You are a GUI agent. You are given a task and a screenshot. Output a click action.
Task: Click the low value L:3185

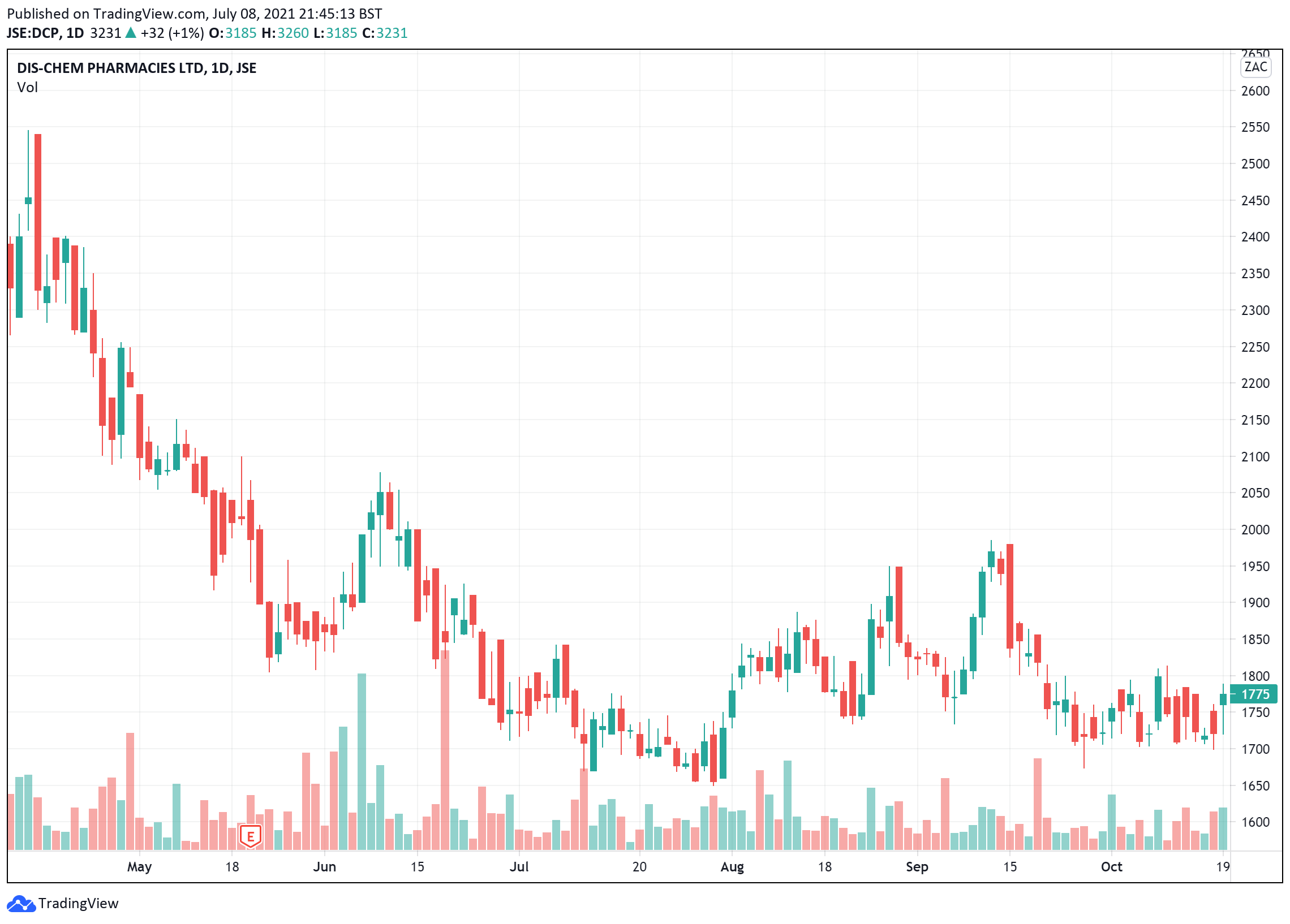[x=335, y=33]
